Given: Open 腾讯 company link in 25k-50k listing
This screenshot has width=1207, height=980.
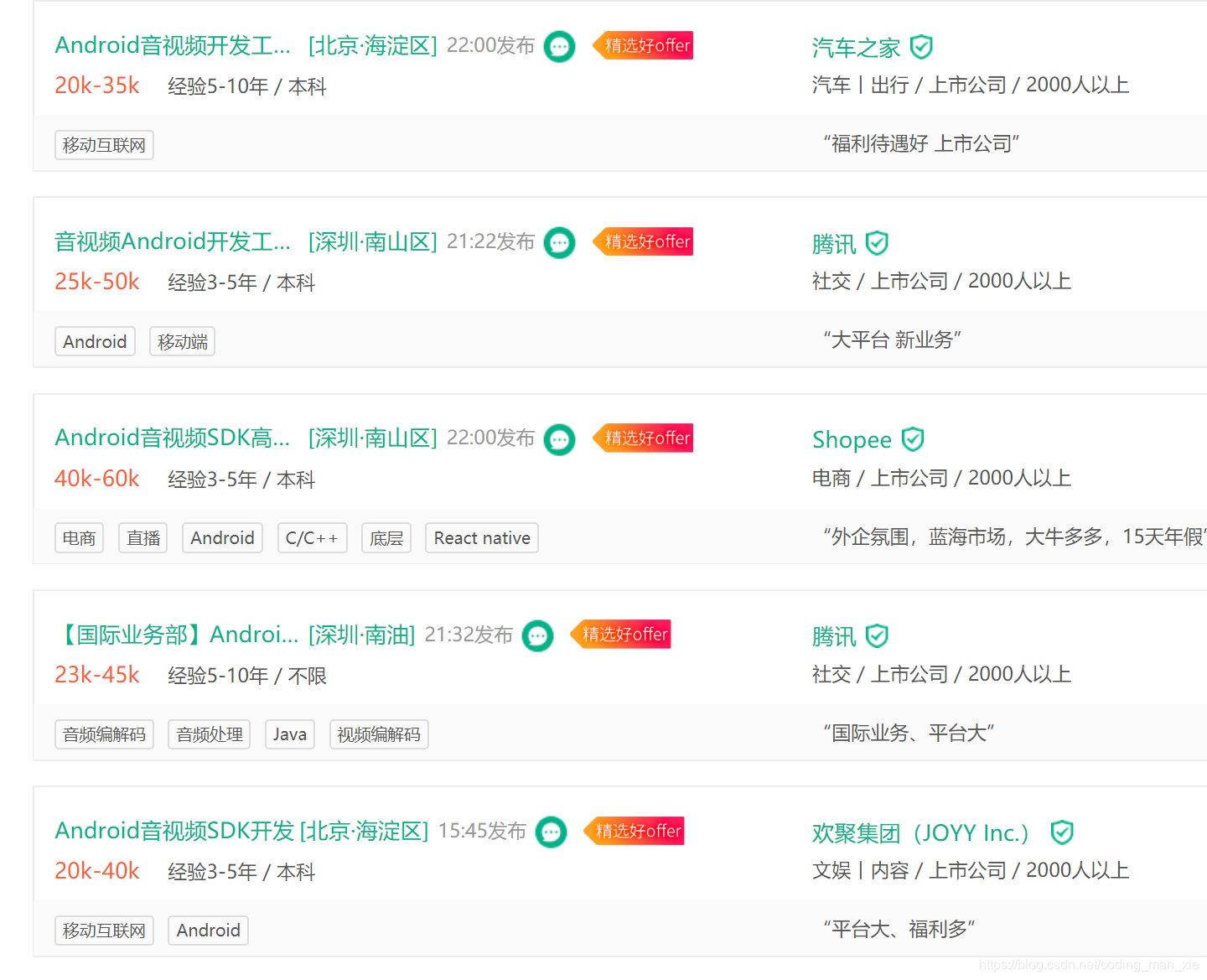Looking at the screenshot, I should click(834, 244).
